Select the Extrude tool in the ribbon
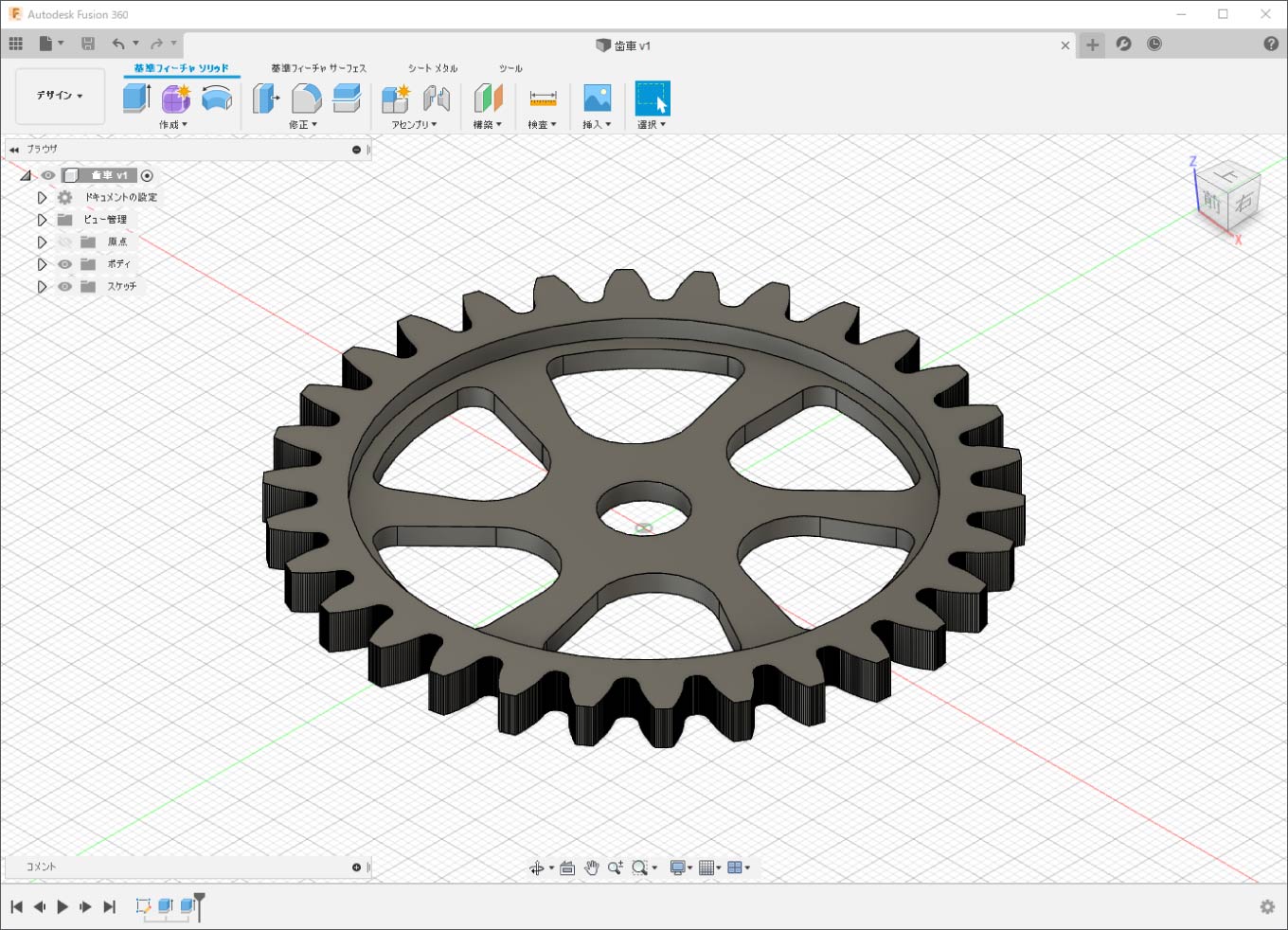 [137, 98]
